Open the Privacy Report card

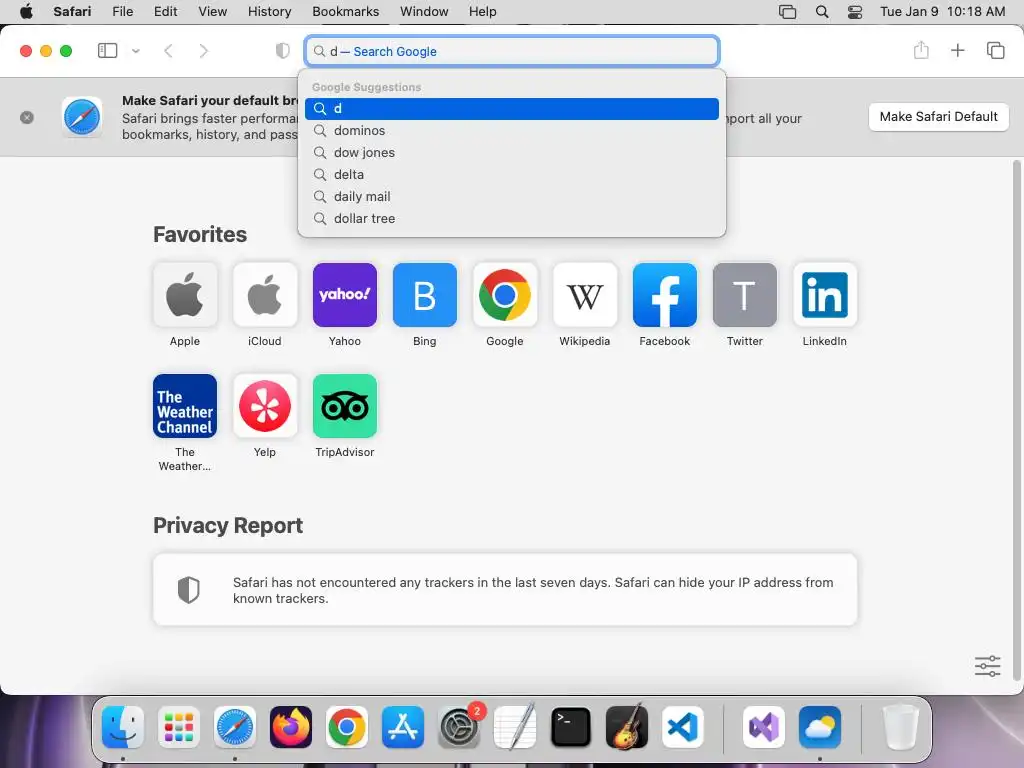tap(505, 590)
